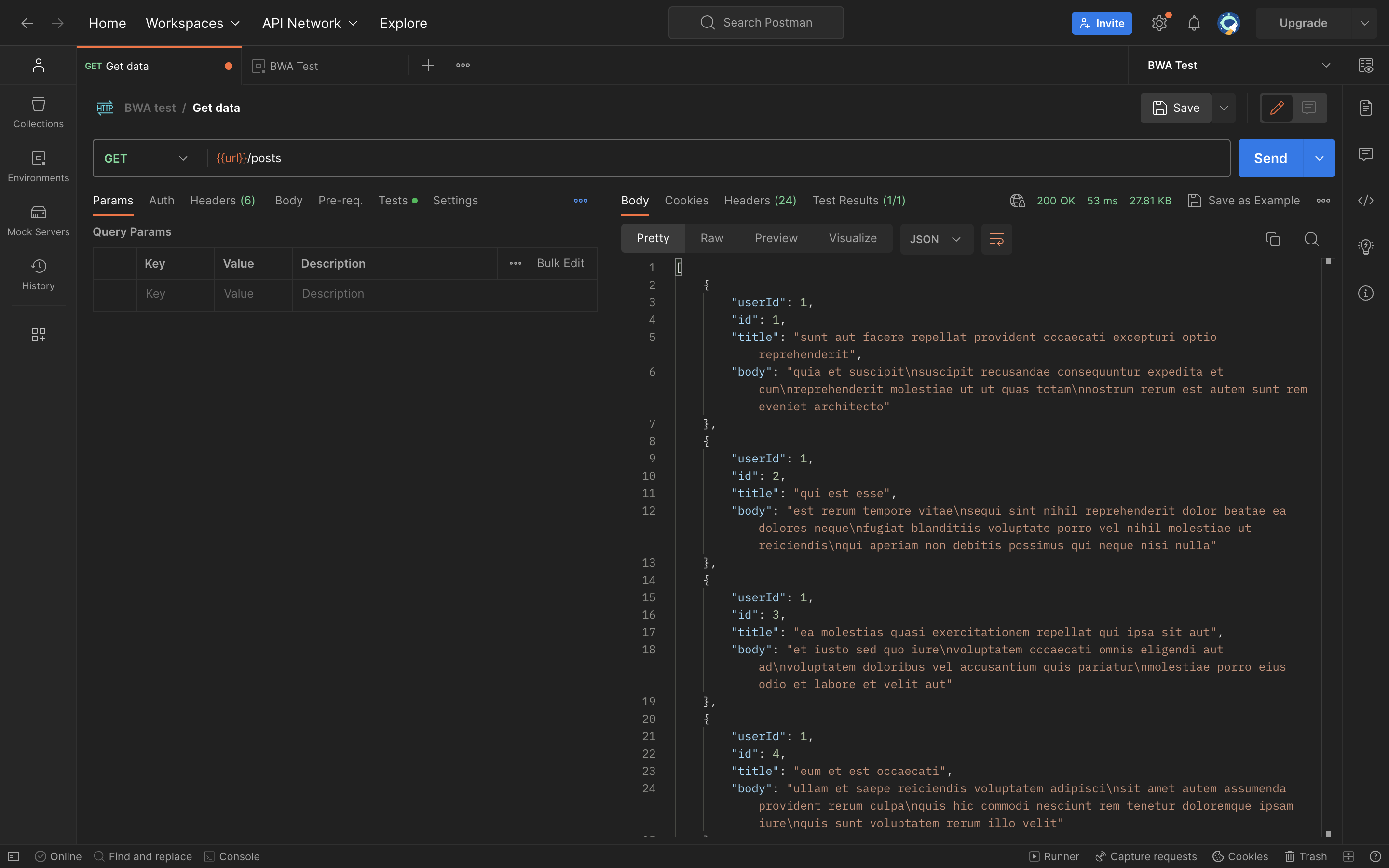
Task: Open Collections in the sidebar
Action: pos(39,112)
